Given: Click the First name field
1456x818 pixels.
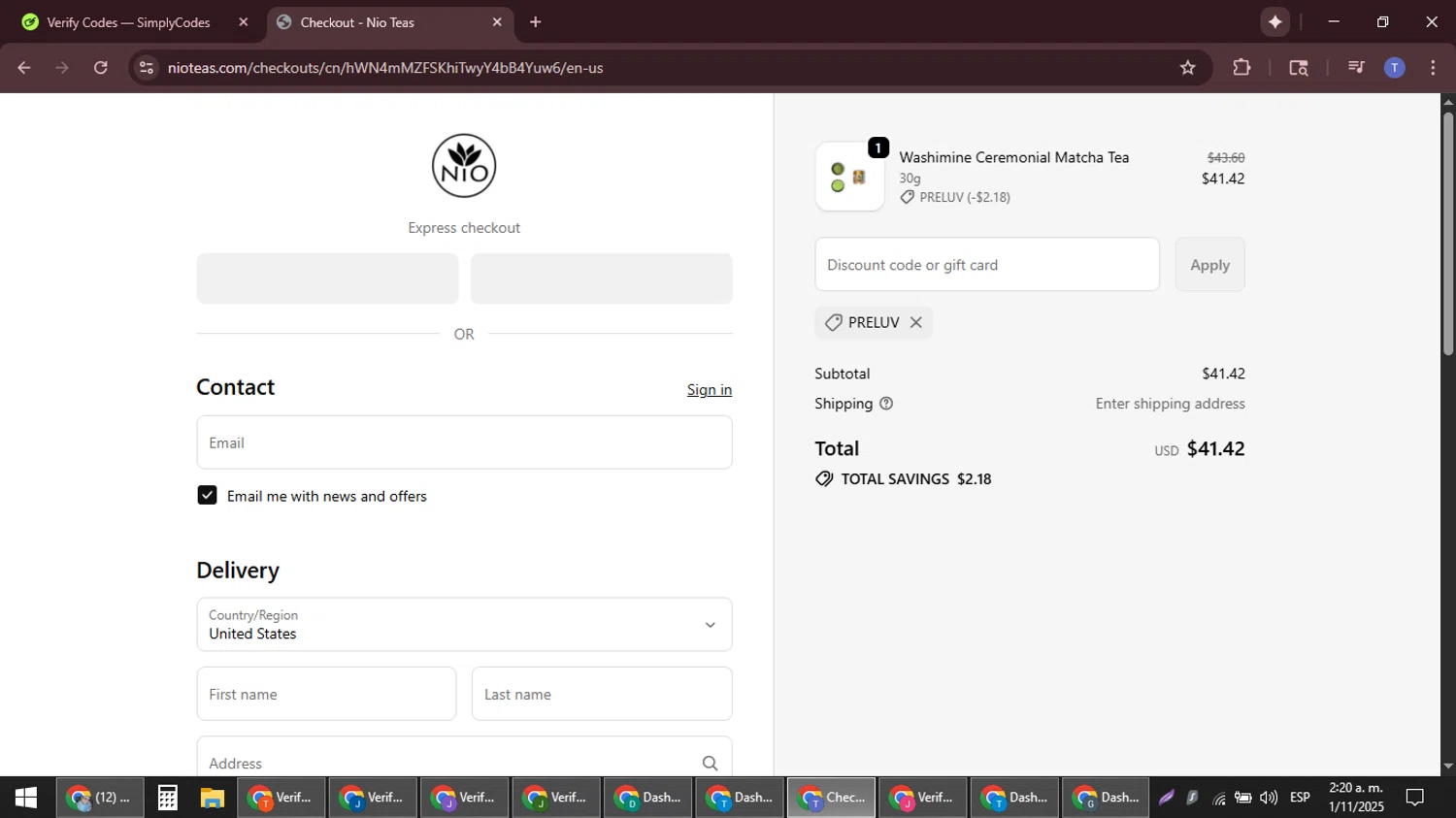Looking at the screenshot, I should (x=326, y=694).
